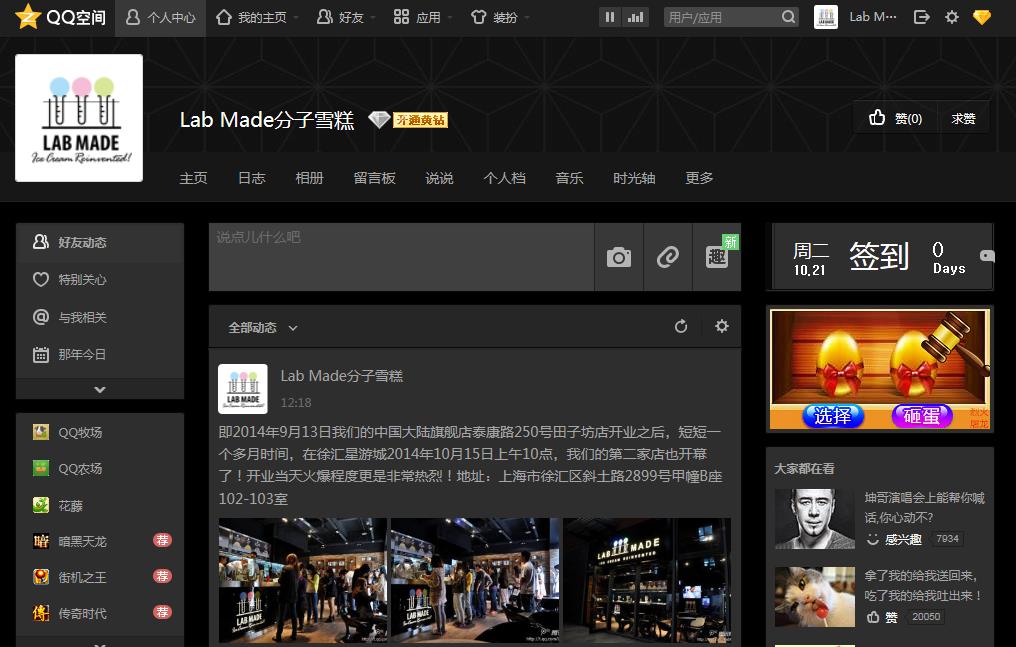Screen dimensions: 1016x647
Task: Select 那年今日 calendar item
Action: [100, 354]
